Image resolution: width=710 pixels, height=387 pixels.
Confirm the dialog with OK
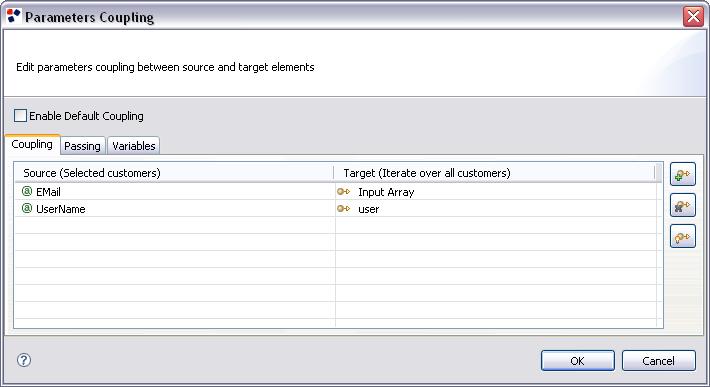point(577,361)
